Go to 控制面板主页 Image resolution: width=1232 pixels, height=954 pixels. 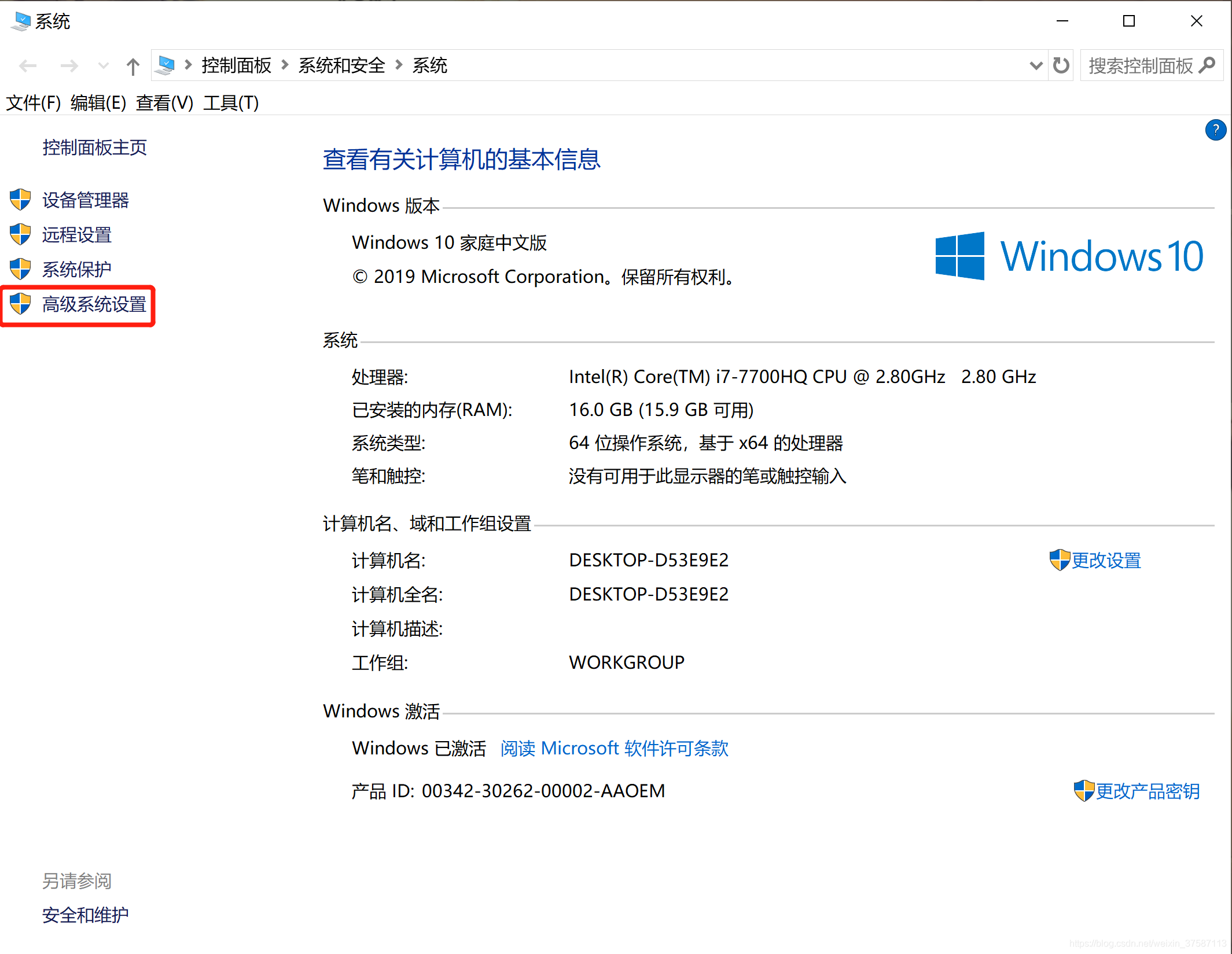point(94,148)
